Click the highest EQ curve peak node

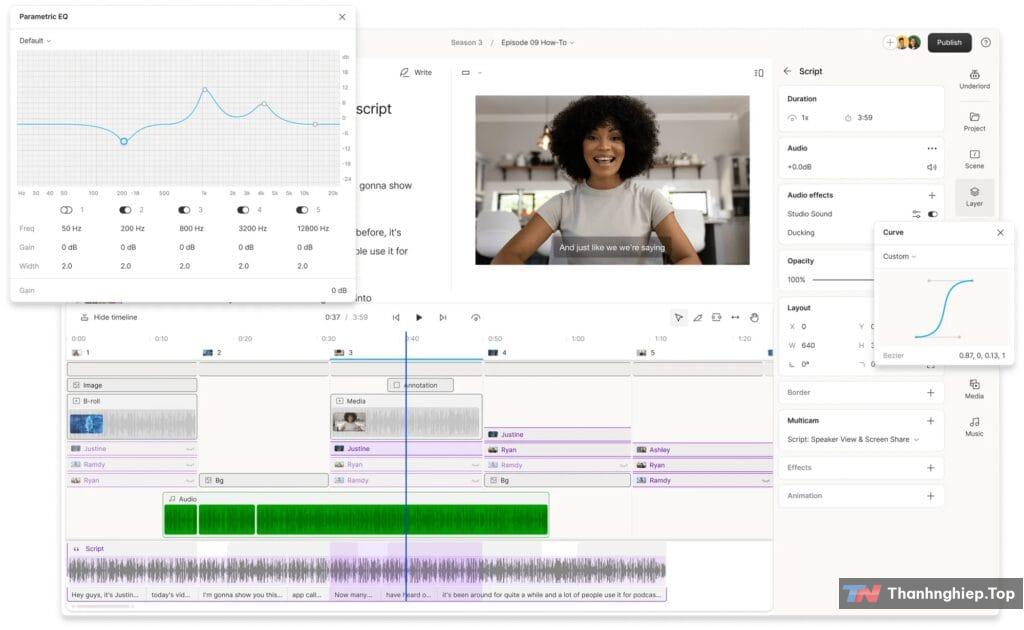(204, 89)
